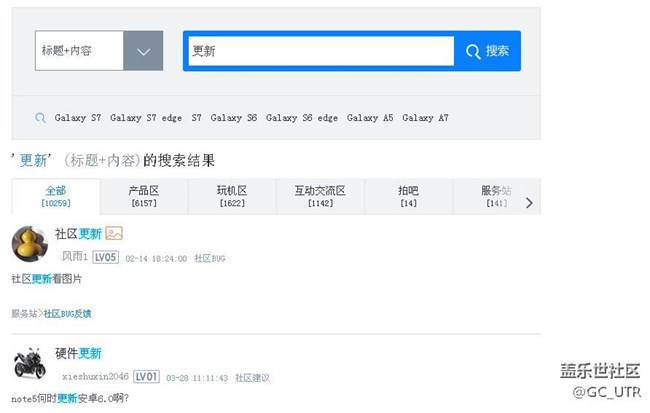The image size is (650, 413).
Task: Click the LV05 level badge
Action: pos(106,257)
